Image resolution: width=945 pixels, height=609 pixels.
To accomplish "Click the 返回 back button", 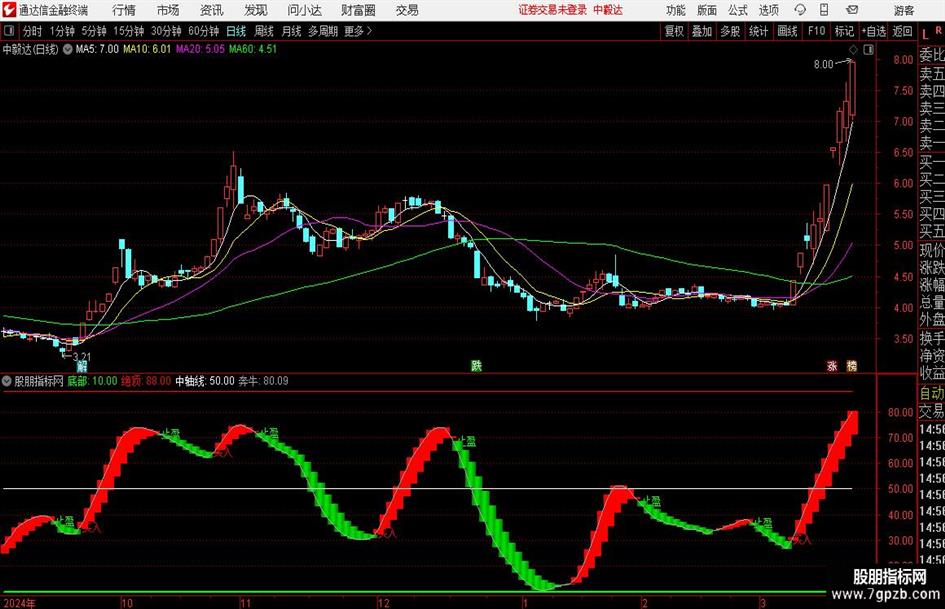I will 902,31.
